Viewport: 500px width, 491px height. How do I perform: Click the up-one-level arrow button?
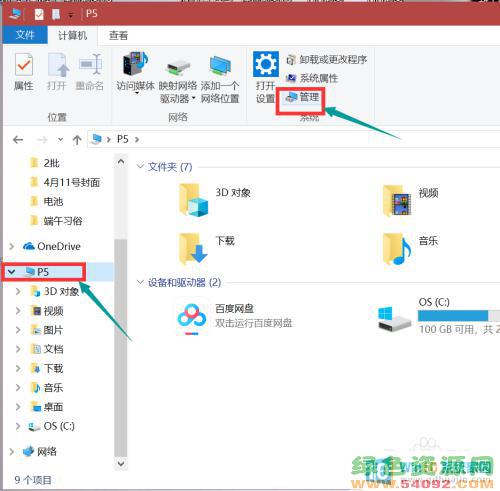77,140
